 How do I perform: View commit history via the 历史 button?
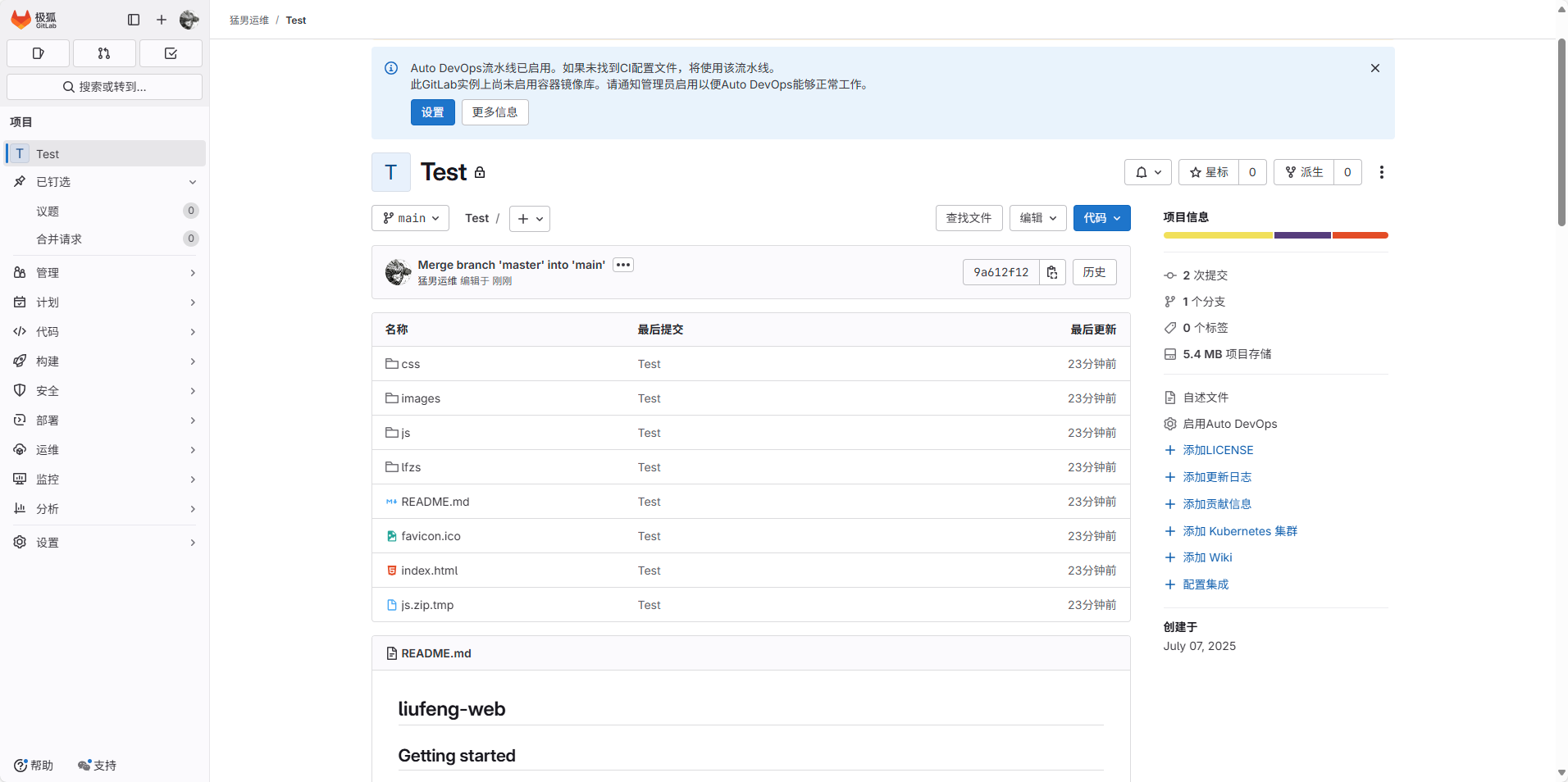pos(1096,271)
